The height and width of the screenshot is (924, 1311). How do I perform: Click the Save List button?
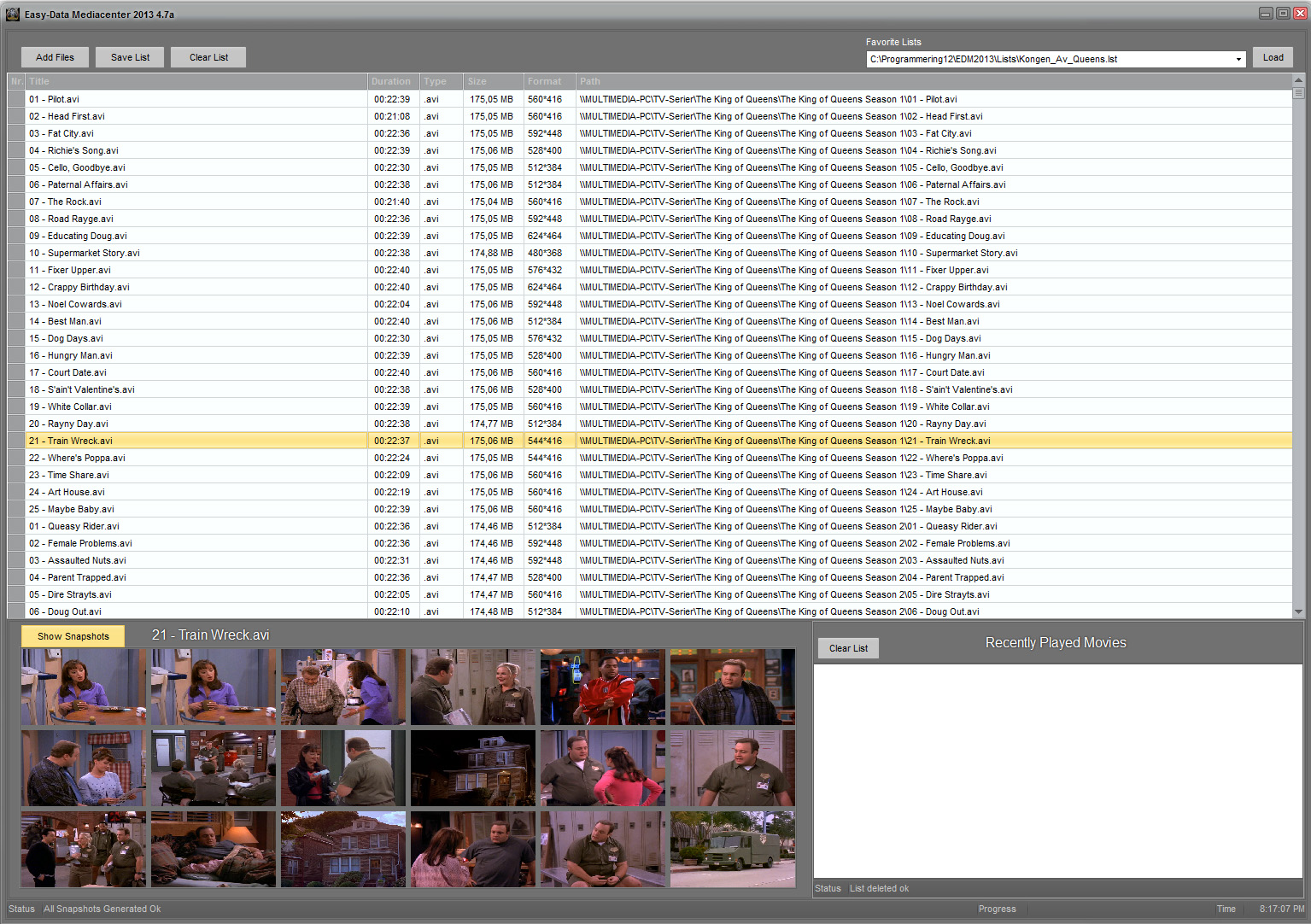(x=130, y=57)
